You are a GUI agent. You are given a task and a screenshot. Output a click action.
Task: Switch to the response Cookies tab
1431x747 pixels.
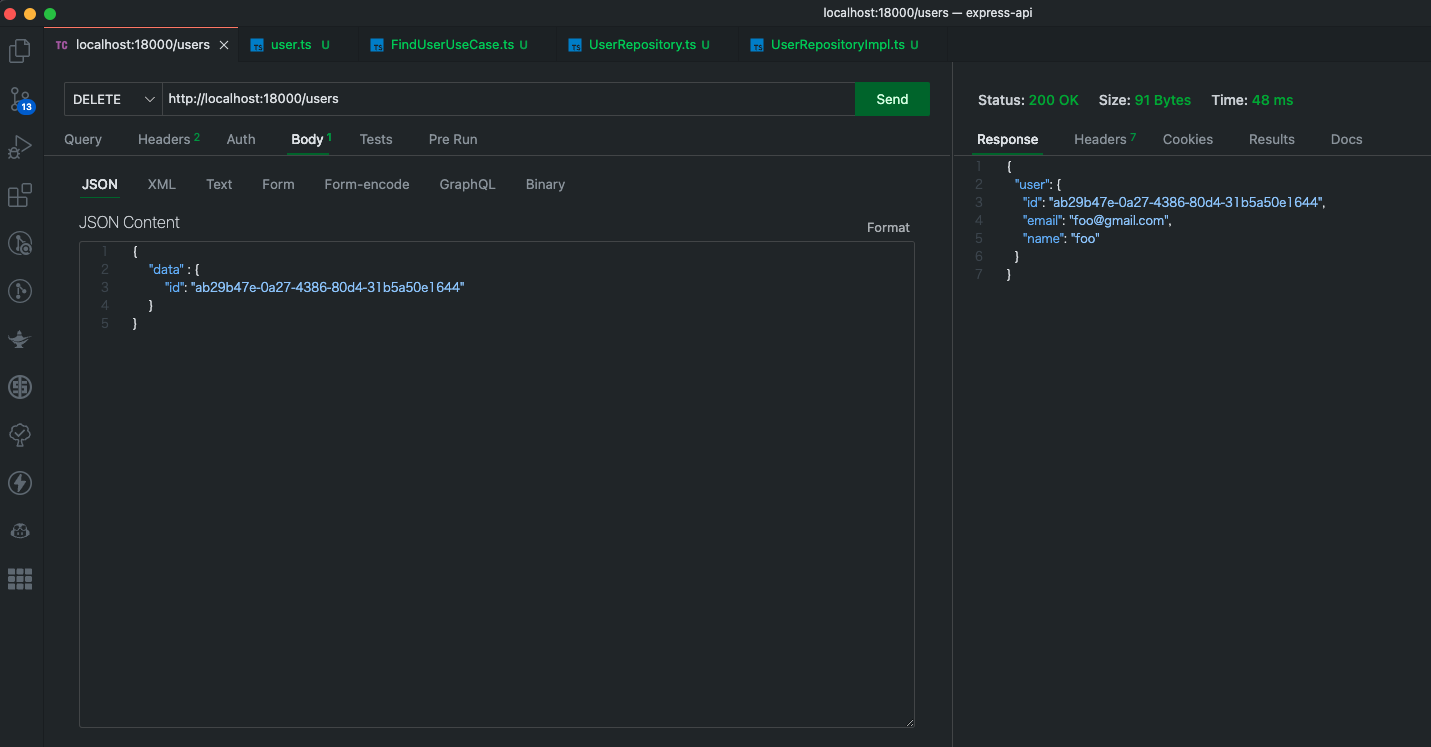tap(1187, 139)
